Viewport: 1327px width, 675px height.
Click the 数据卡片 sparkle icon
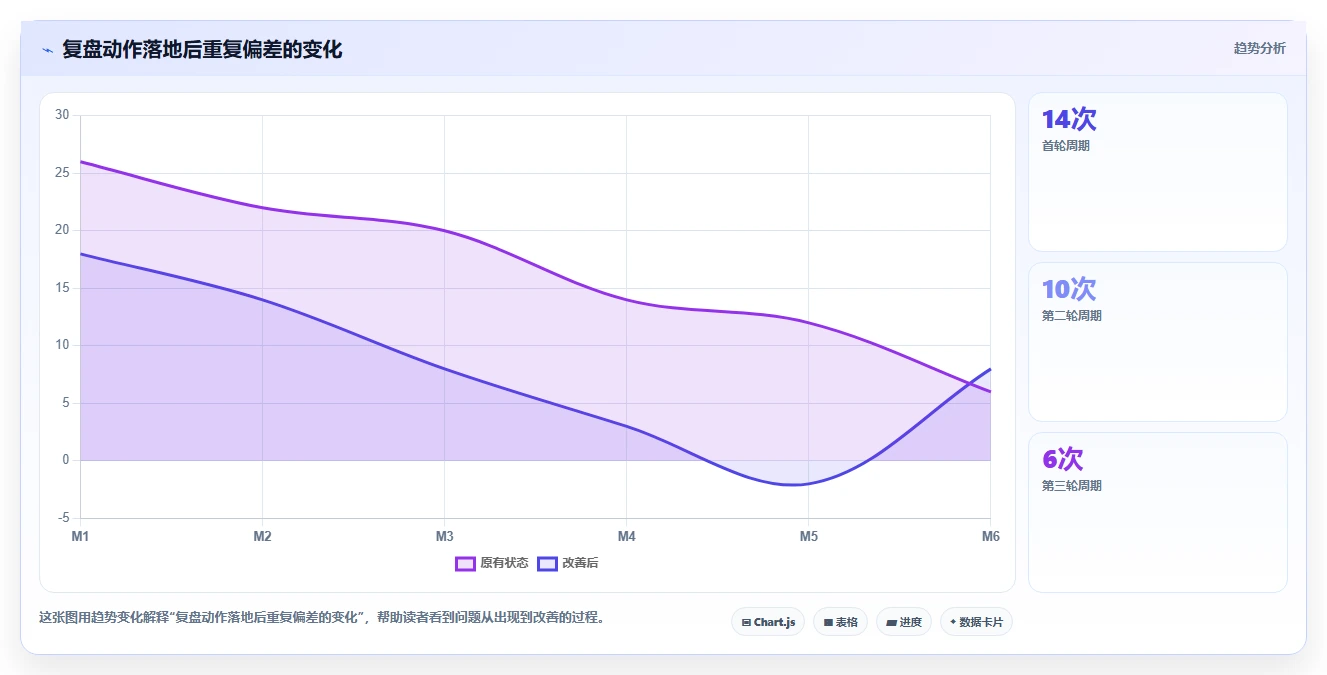tap(953, 622)
